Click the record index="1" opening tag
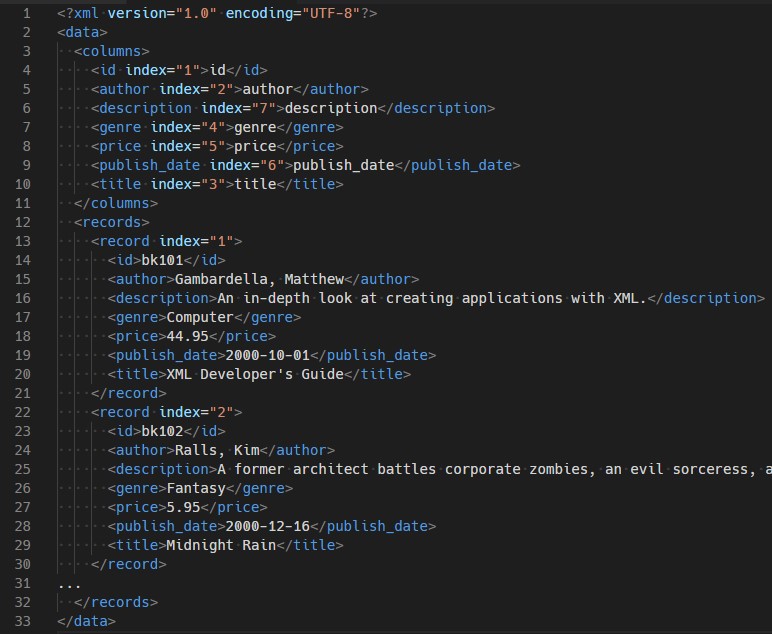This screenshot has height=634, width=772. [166, 241]
